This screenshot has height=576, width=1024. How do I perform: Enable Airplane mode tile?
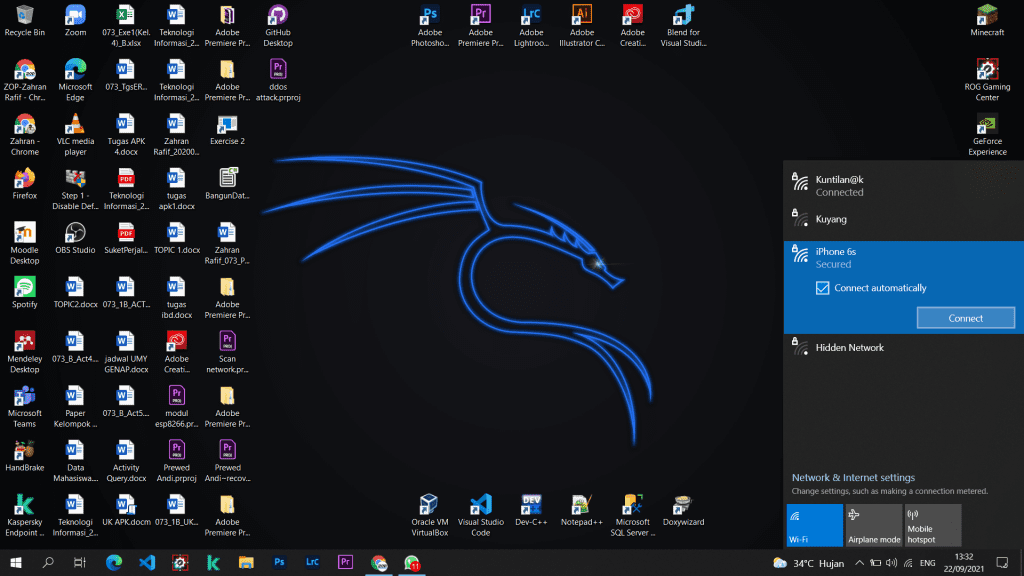(x=873, y=525)
